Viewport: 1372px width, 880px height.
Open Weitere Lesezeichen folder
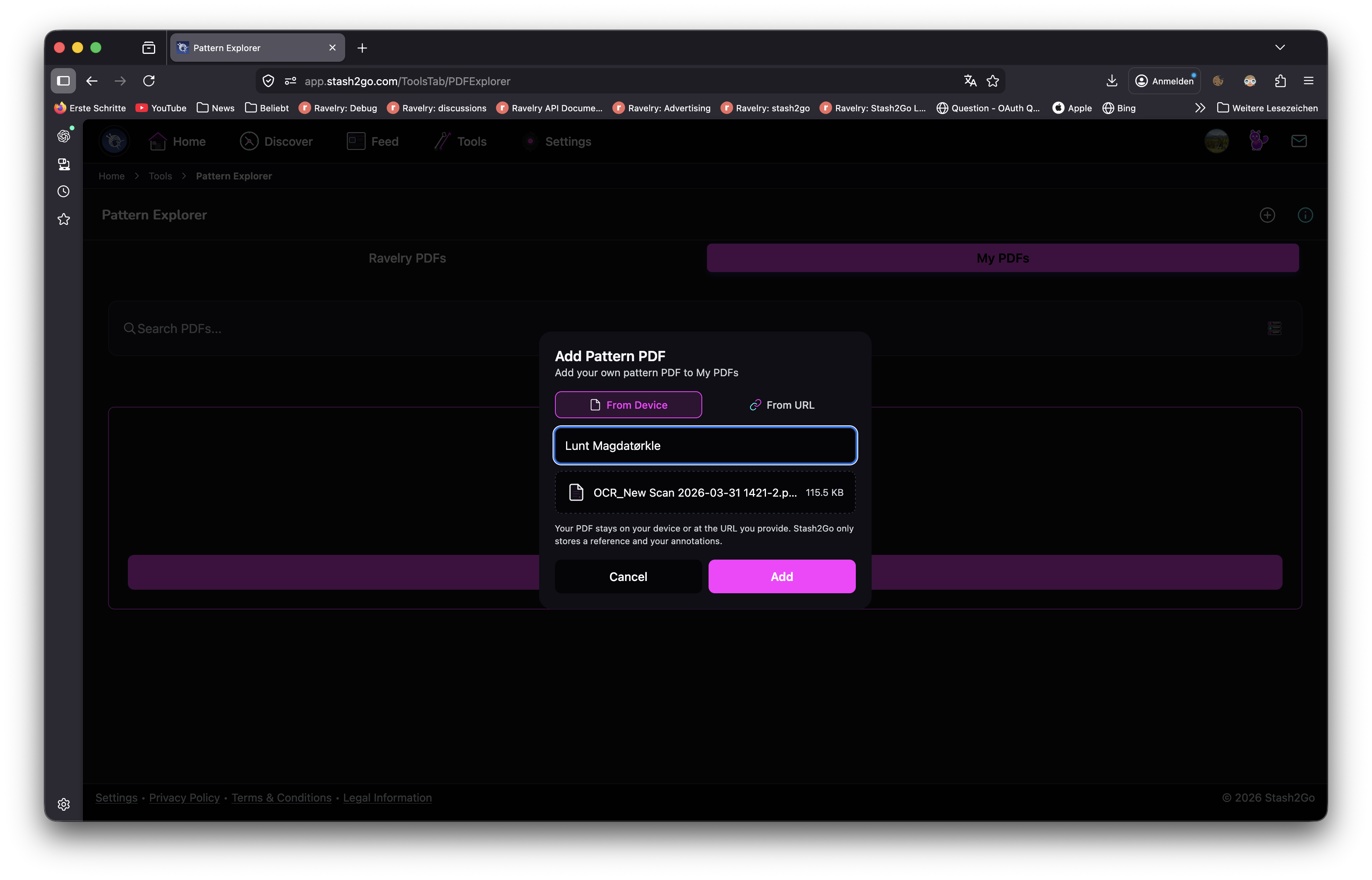click(x=1267, y=108)
